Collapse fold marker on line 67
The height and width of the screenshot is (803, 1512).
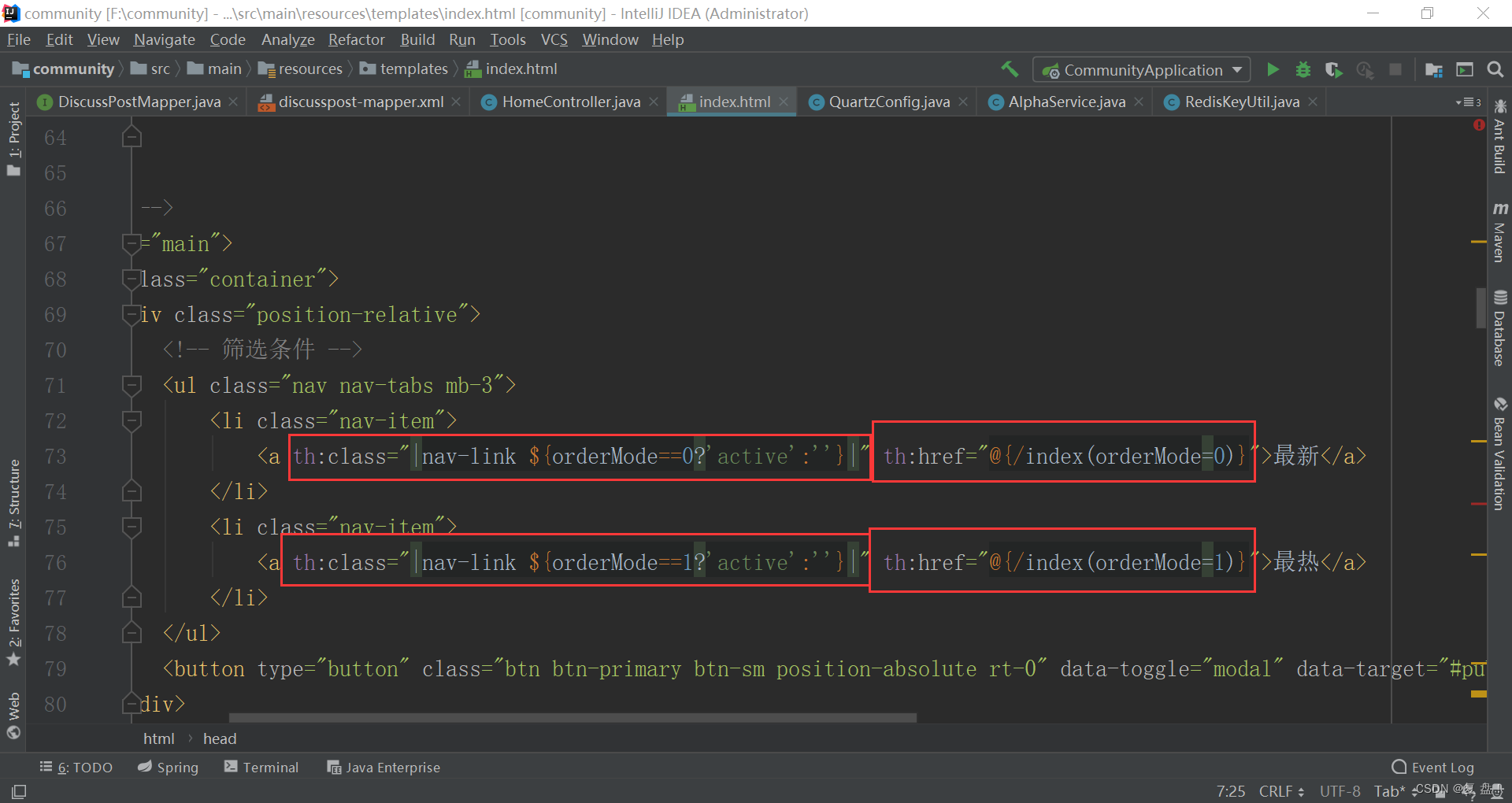[132, 244]
